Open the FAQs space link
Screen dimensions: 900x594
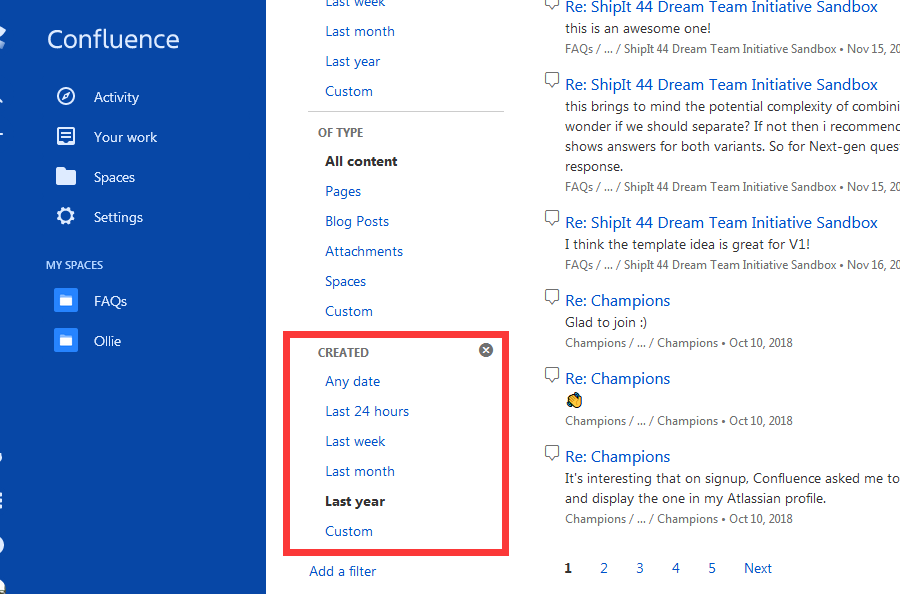pyautogui.click(x=110, y=301)
